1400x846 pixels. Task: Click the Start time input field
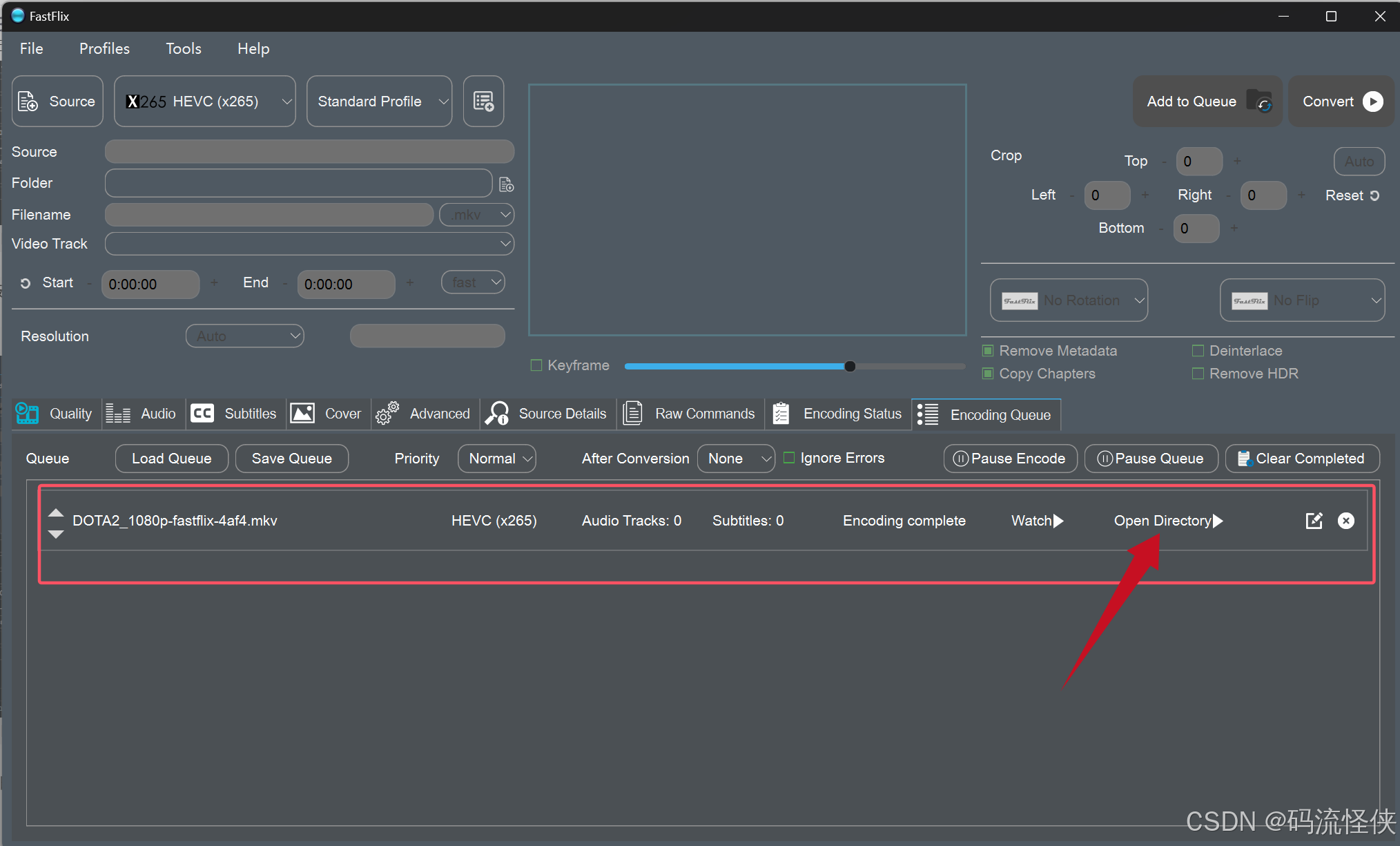(150, 284)
